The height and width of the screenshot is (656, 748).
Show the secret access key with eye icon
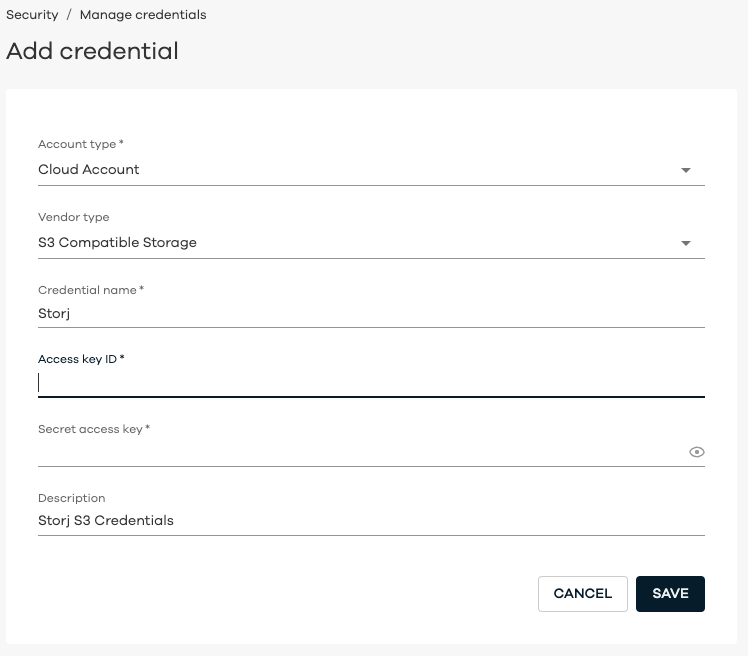click(x=696, y=452)
